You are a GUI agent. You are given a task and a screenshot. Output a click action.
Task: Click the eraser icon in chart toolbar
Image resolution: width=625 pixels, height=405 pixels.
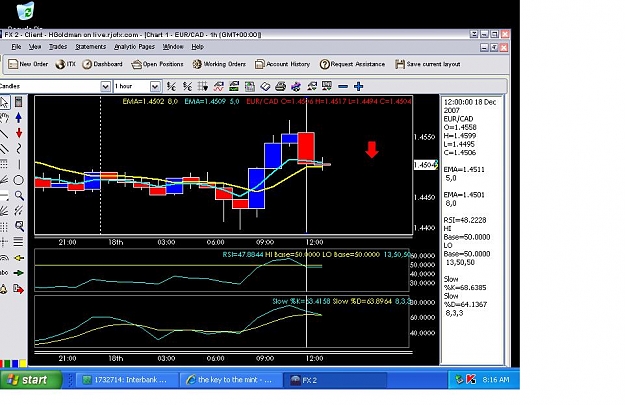(x=265, y=86)
